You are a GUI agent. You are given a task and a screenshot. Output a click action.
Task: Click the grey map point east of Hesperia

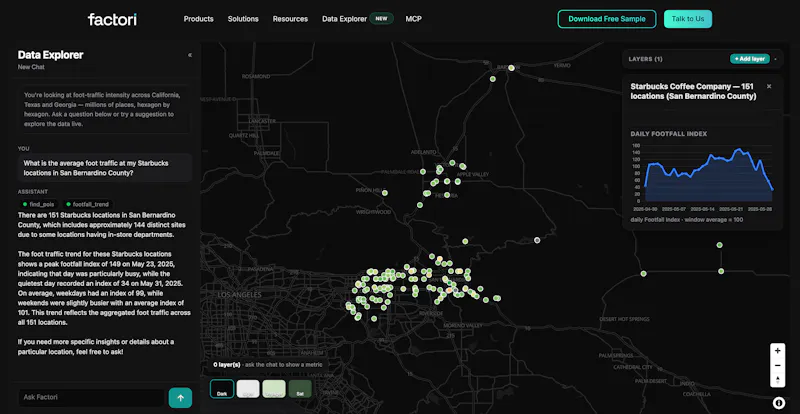pyautogui.click(x=537, y=240)
